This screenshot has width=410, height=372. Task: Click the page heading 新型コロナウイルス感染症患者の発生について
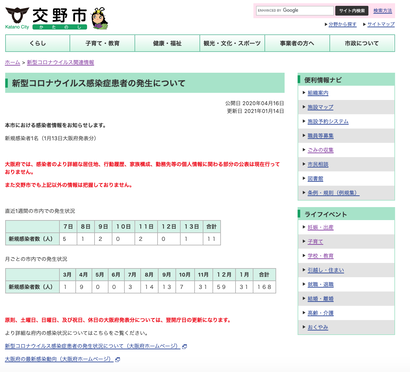pos(99,83)
